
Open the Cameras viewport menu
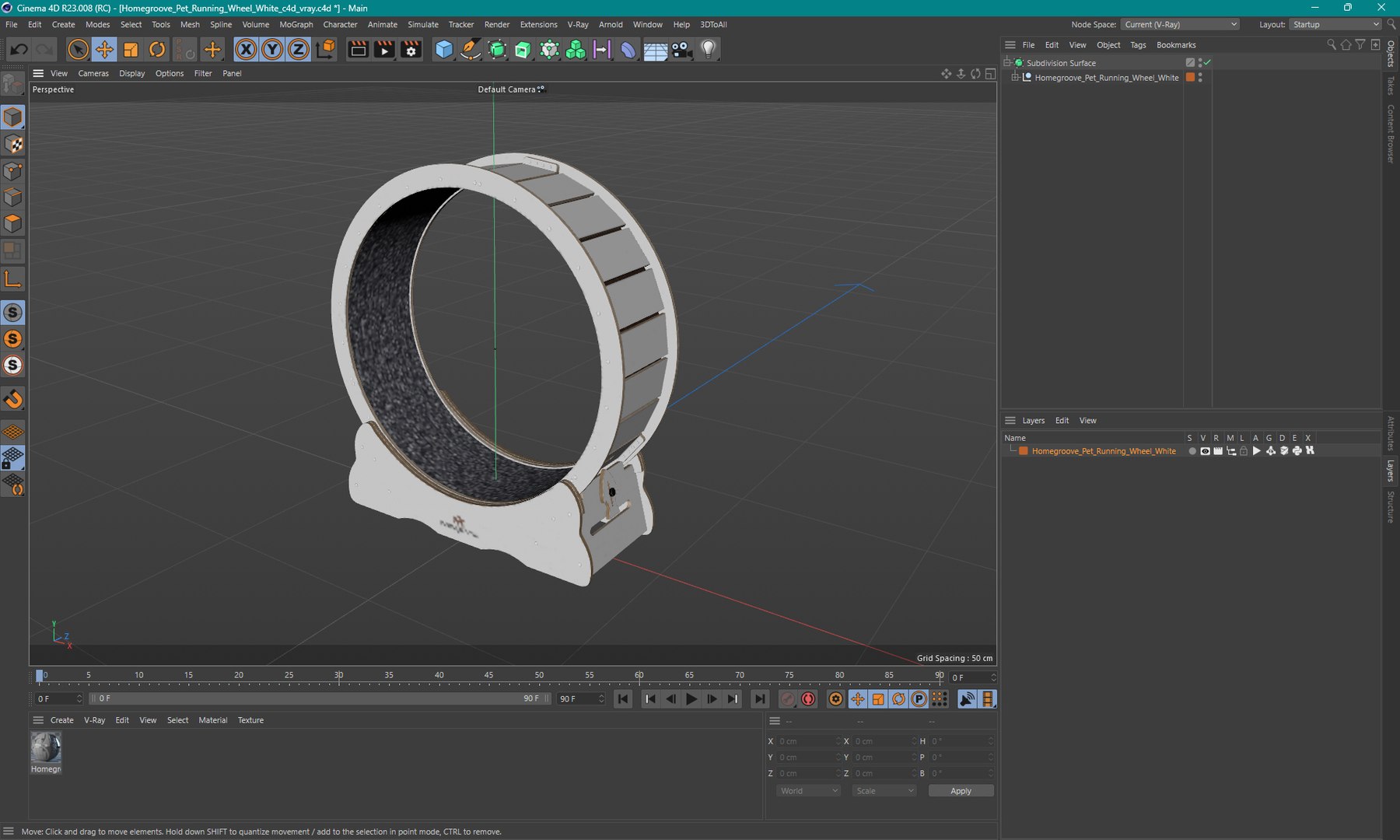[93, 73]
